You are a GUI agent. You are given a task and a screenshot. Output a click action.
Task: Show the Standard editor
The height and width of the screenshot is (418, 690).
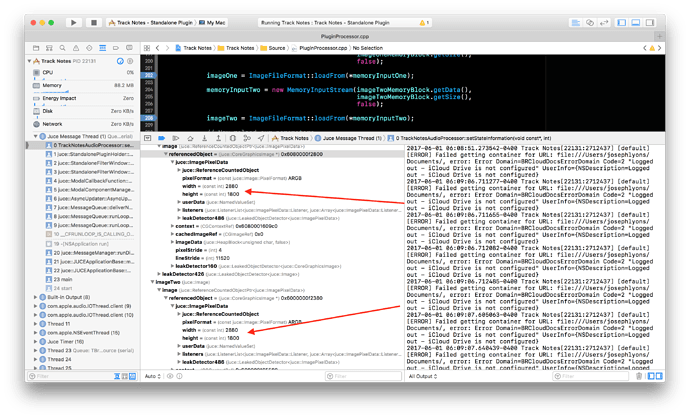coord(575,22)
